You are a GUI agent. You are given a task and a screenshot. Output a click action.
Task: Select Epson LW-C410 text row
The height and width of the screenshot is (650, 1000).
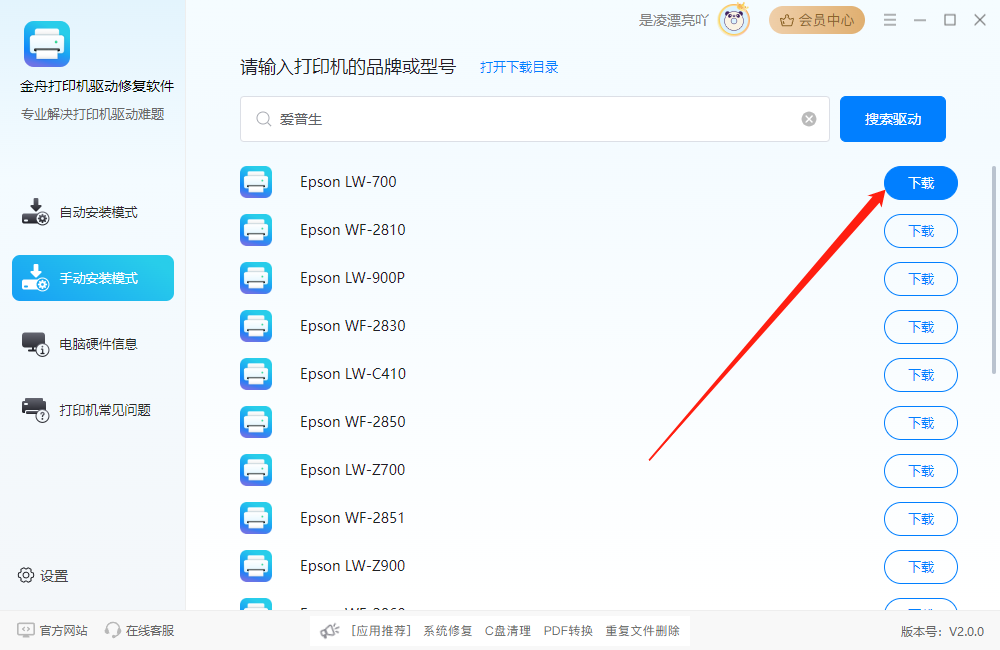click(x=353, y=374)
